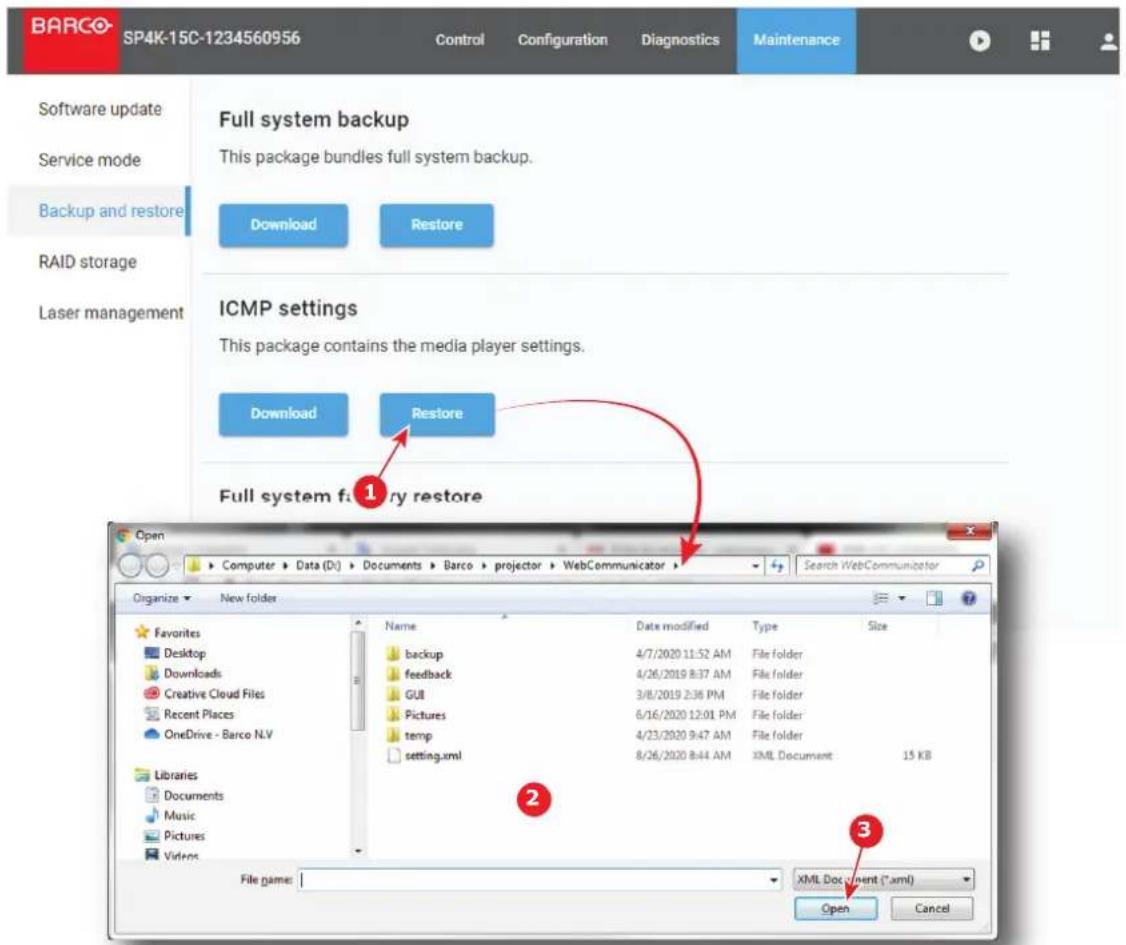
Task: Open the Configuration tab
Action: click(562, 40)
